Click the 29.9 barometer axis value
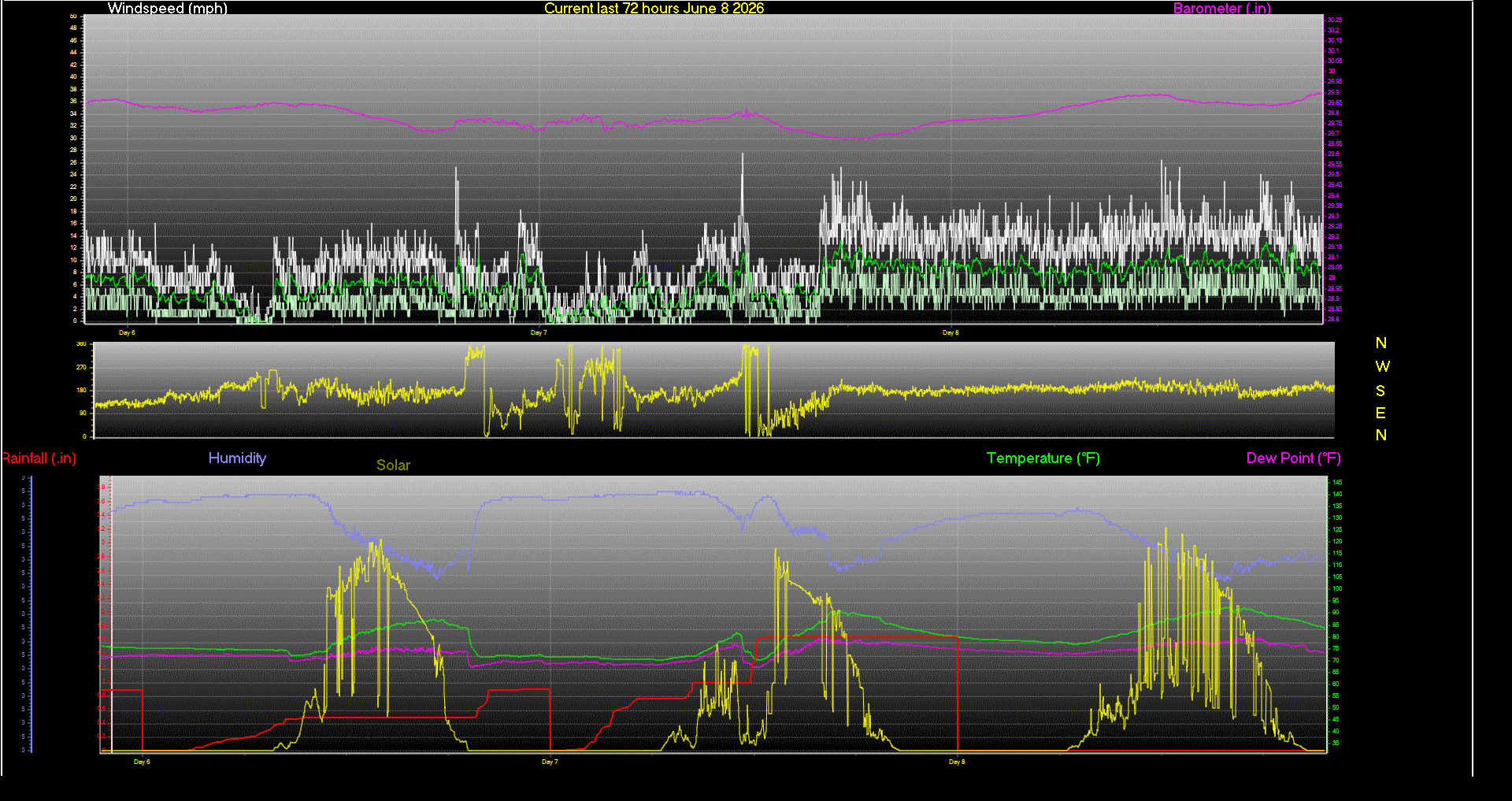This screenshot has height=801, width=1512. pos(1333,92)
